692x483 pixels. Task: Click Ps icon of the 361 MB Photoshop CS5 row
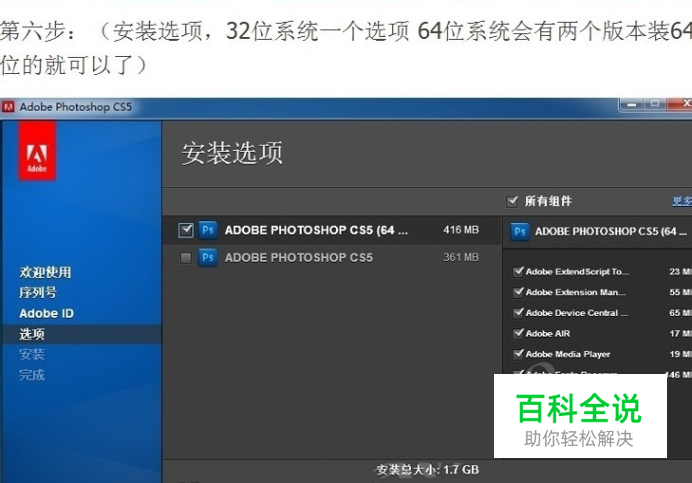pyautogui.click(x=207, y=257)
